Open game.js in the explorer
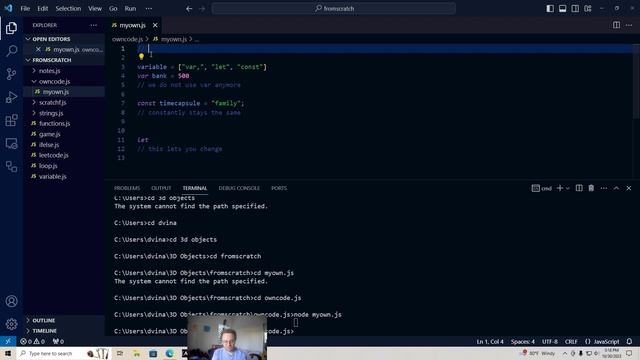 pyautogui.click(x=50, y=134)
